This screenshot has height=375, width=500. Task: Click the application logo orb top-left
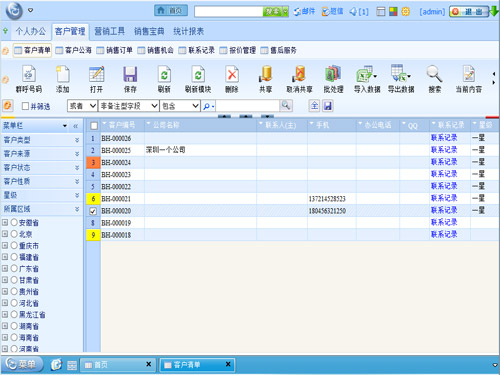click(14, 11)
